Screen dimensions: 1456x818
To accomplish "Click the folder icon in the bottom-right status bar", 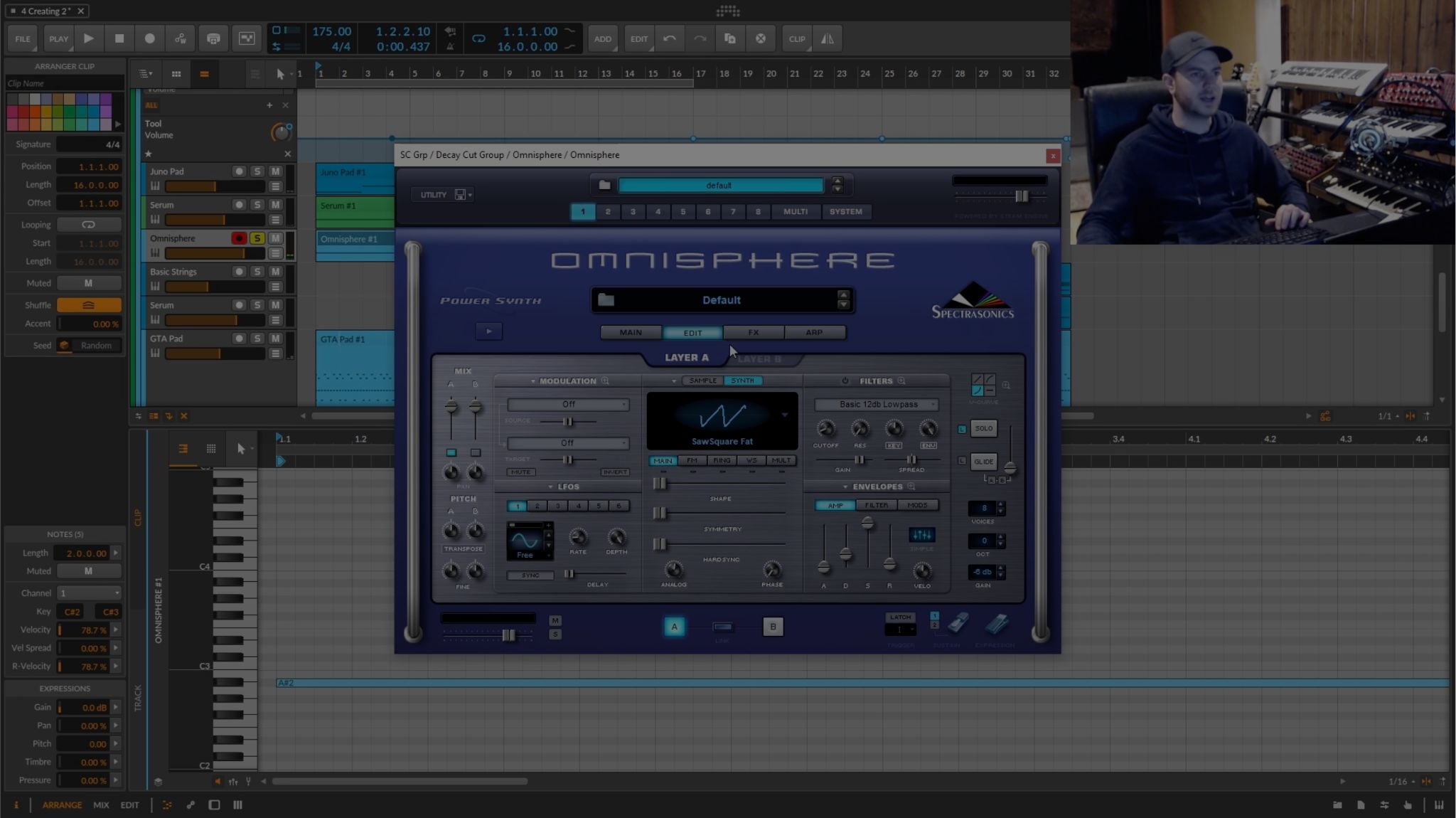I will click(x=1337, y=805).
